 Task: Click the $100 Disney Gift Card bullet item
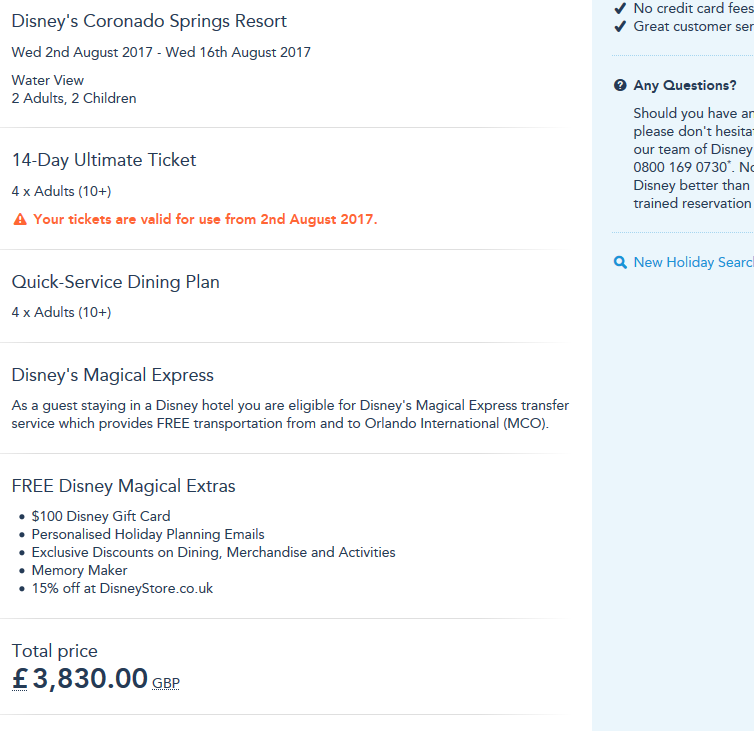coord(101,516)
